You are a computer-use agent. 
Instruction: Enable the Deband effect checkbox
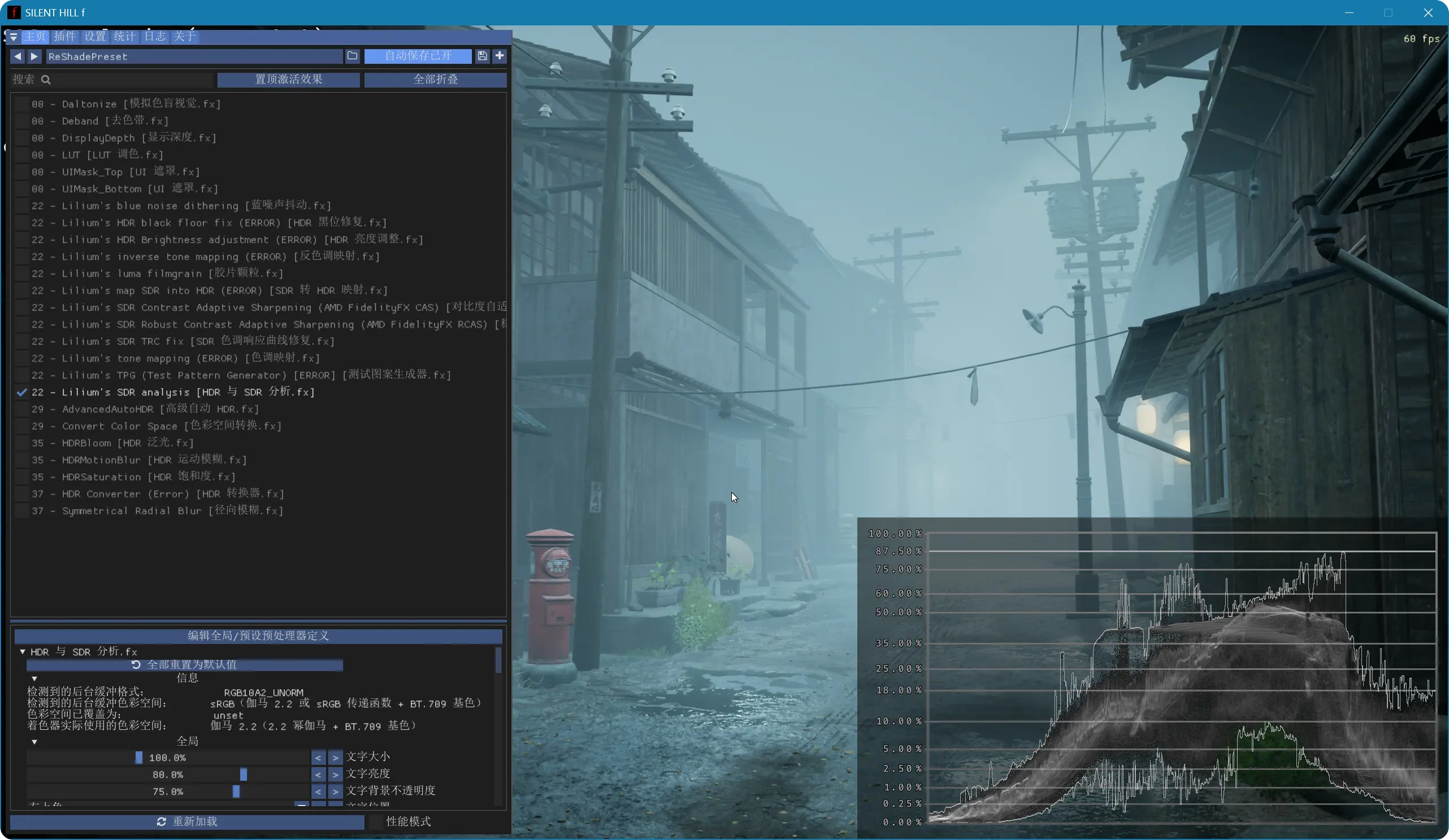[22, 121]
